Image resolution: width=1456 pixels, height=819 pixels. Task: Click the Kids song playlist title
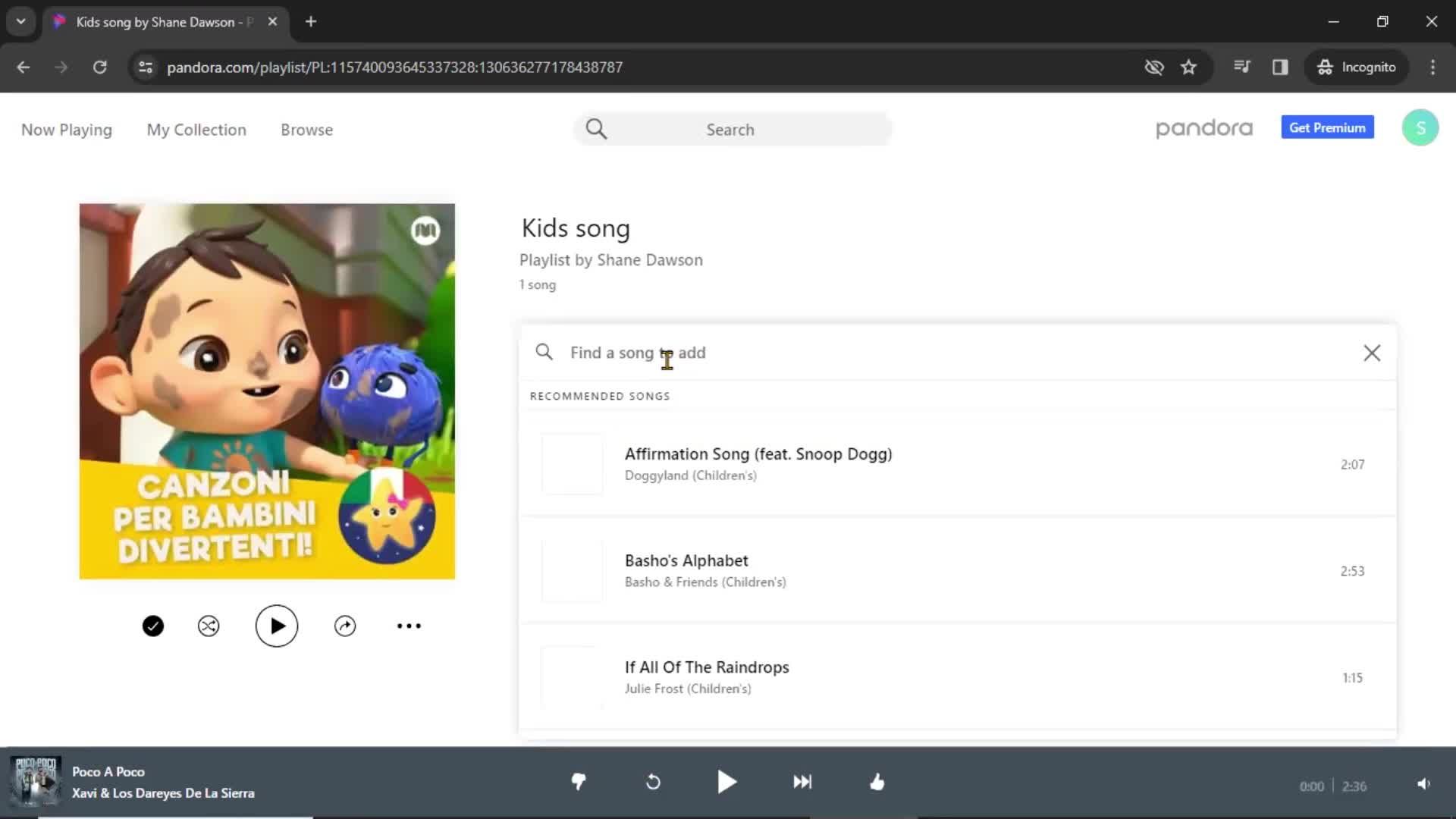(576, 228)
